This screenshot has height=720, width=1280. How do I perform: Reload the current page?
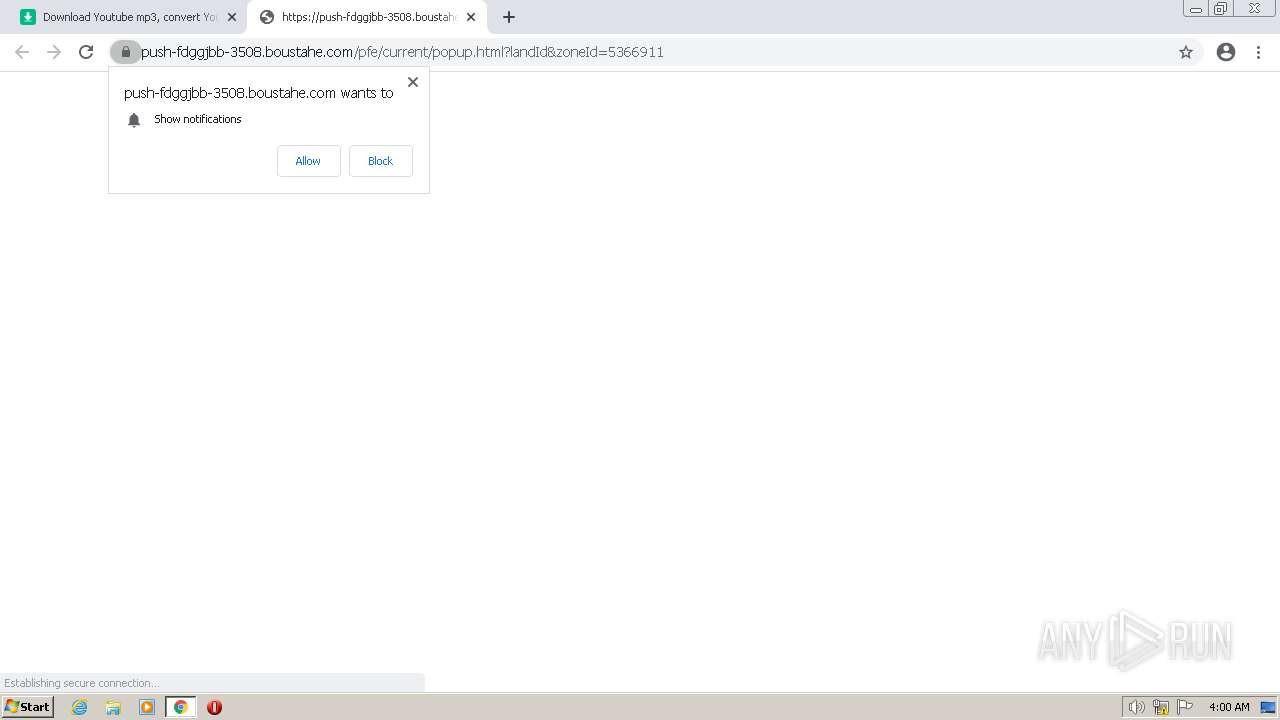click(86, 52)
